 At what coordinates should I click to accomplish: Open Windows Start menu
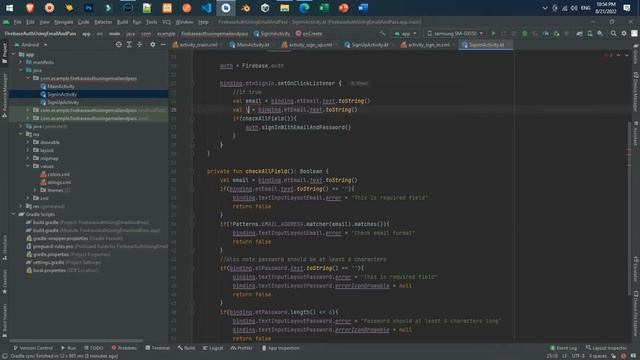tap(9, 8)
